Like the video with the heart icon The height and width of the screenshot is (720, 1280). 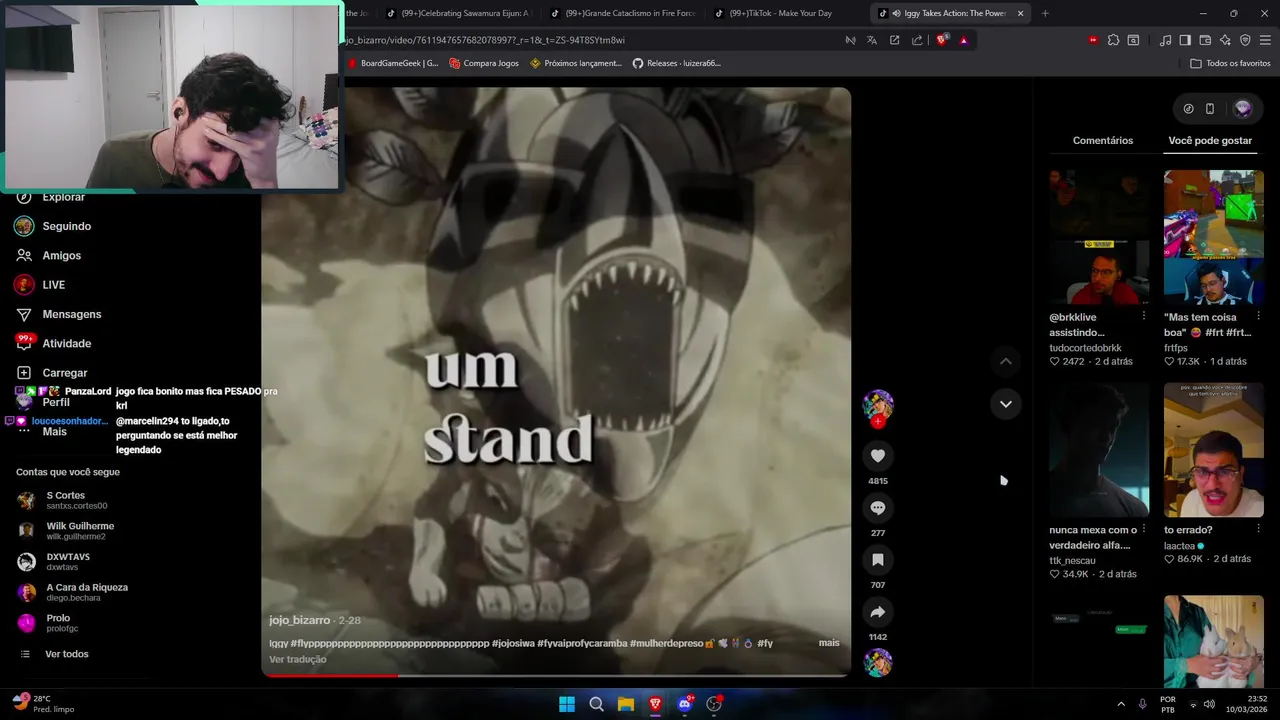pos(877,456)
